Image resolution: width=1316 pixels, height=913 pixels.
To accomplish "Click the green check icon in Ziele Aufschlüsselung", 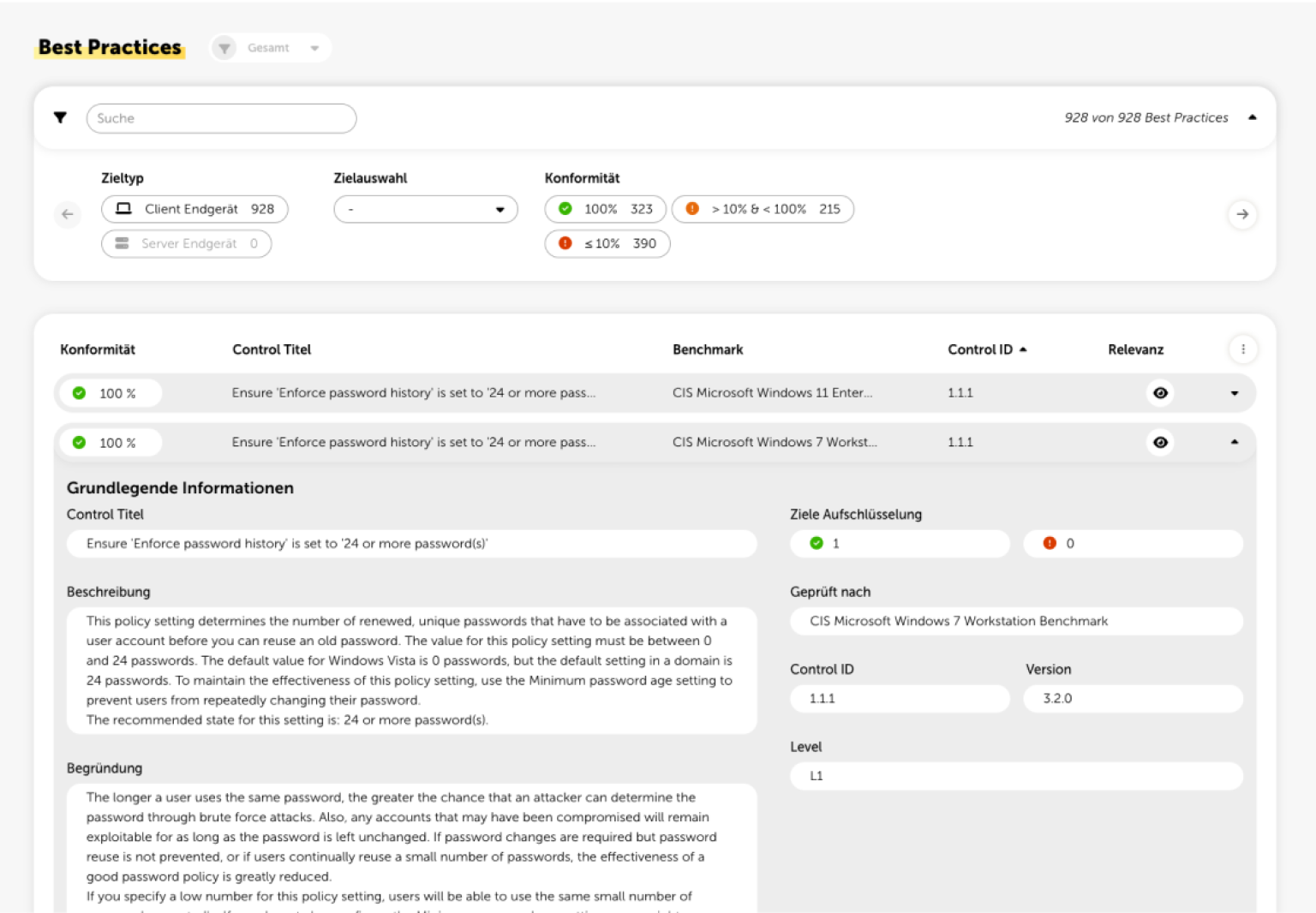I will [817, 543].
